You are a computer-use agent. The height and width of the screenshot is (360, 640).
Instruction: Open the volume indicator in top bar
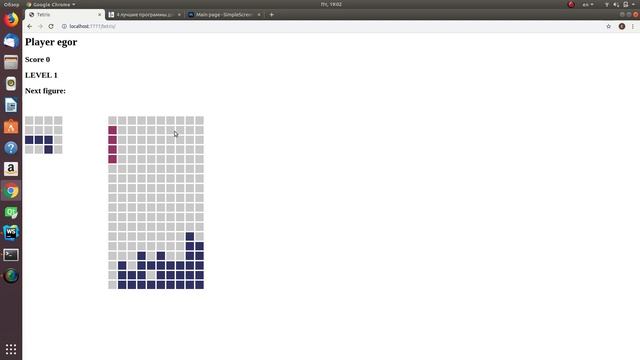coord(616,4)
